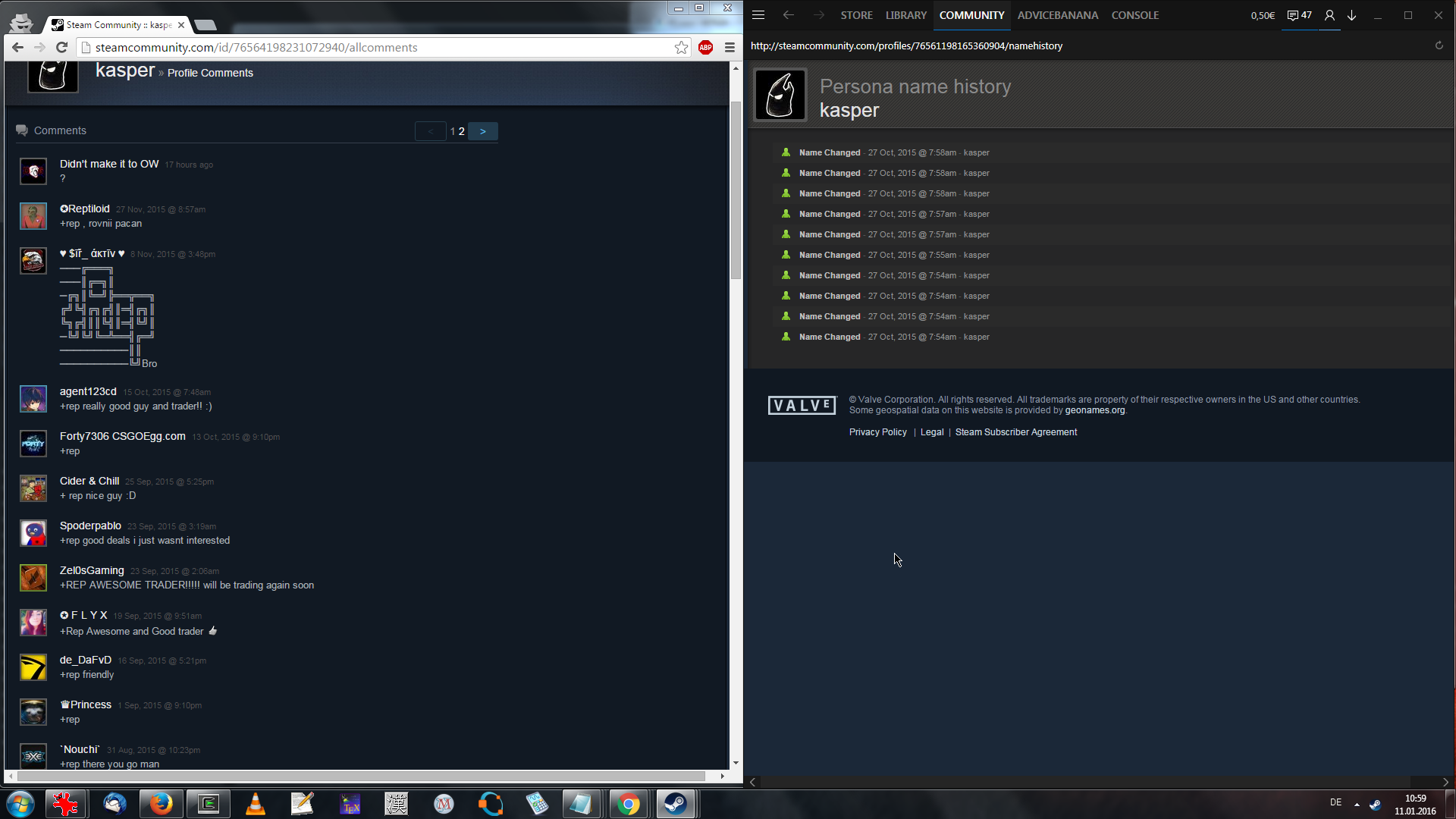Open the Chrome three-line menu icon
This screenshot has height=819, width=1456.
point(730,48)
